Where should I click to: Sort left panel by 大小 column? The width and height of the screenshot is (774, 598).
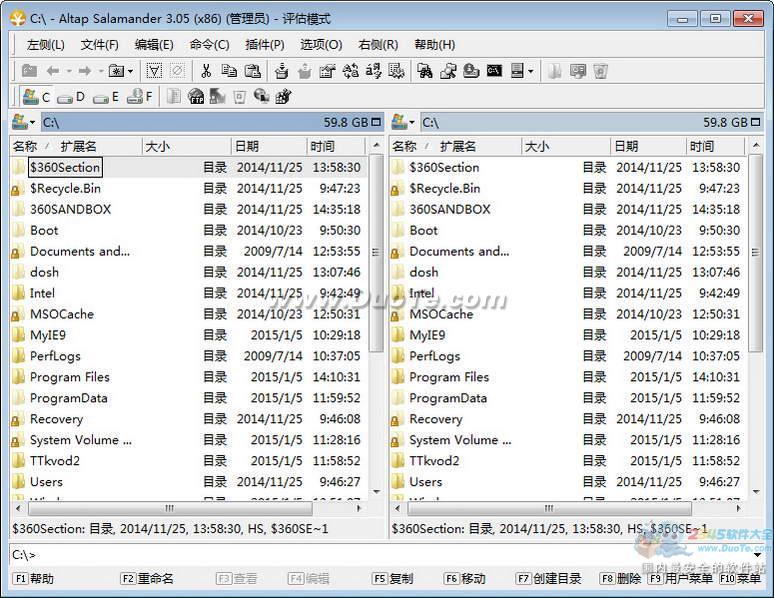coord(186,146)
